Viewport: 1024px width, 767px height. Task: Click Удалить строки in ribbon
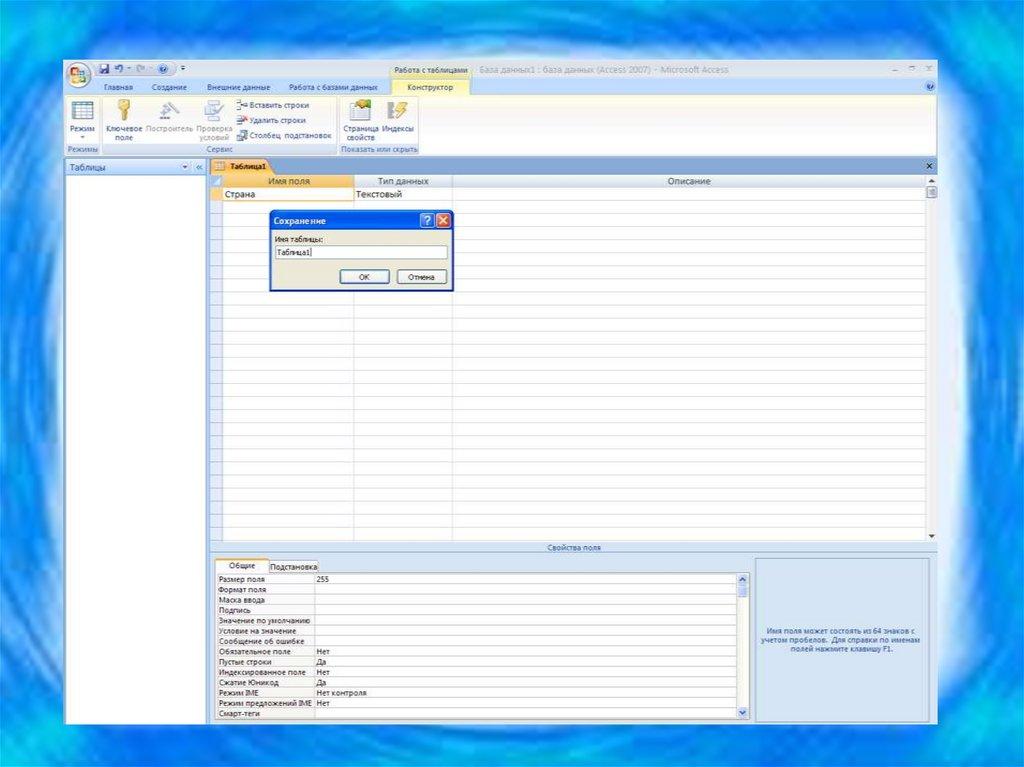tap(272, 120)
